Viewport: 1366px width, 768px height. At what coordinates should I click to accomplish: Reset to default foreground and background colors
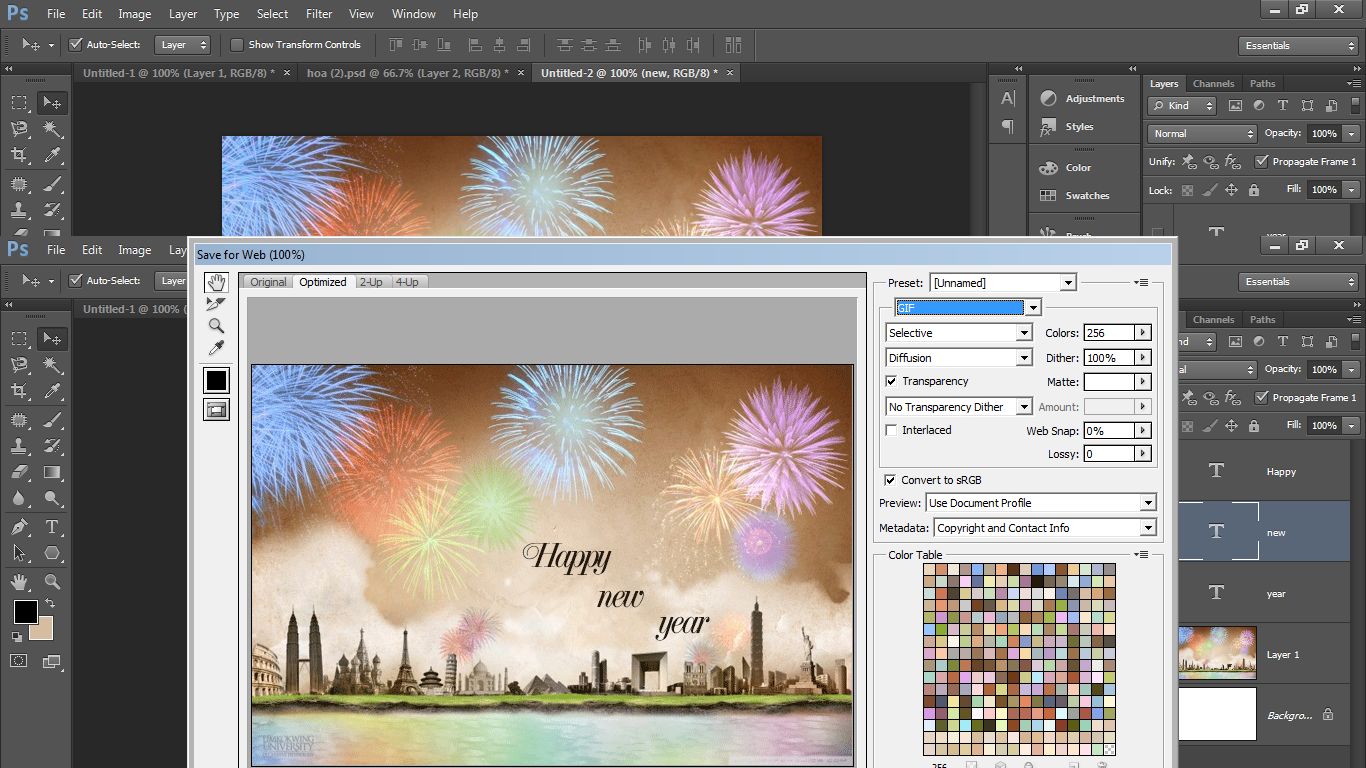[17, 637]
